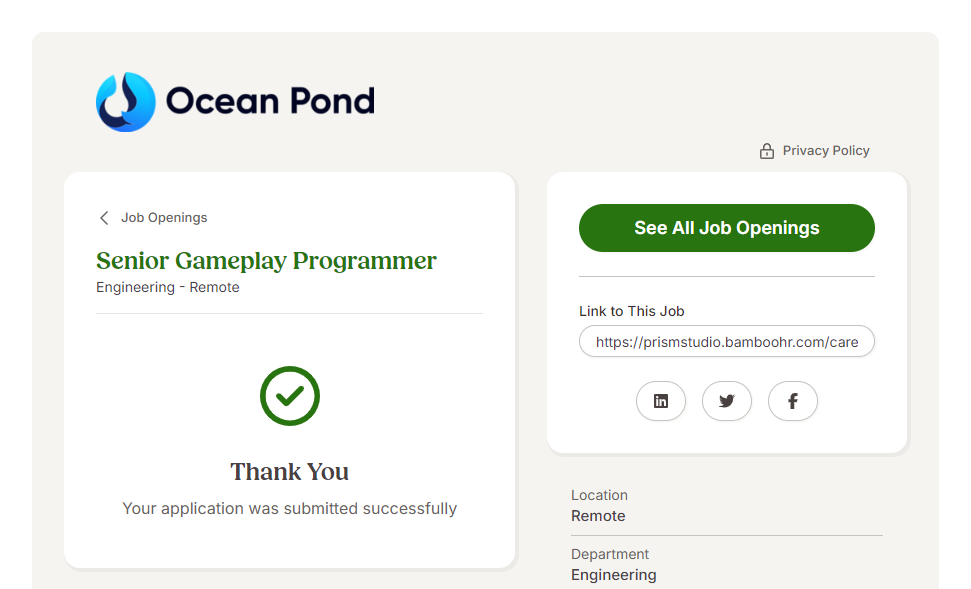Click the Ocean Pond brand name text
This screenshot has width=971, height=589.
click(270, 101)
